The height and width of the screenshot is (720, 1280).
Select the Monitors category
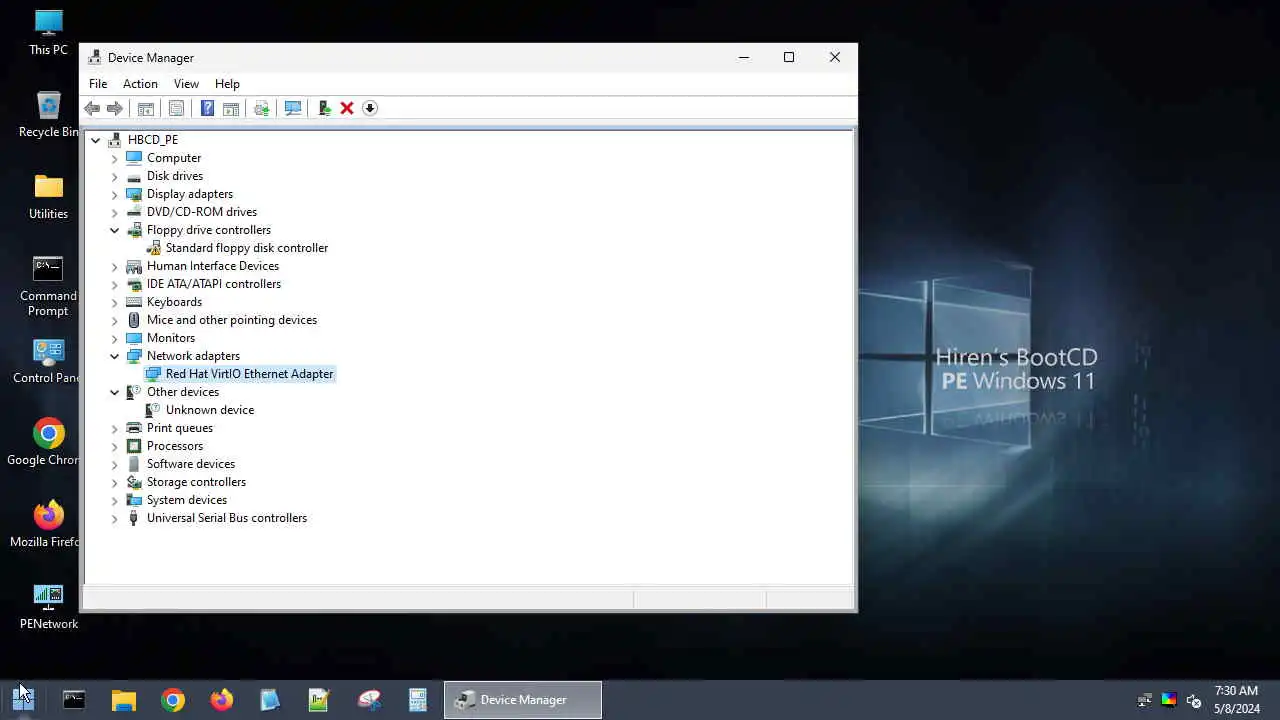point(171,338)
